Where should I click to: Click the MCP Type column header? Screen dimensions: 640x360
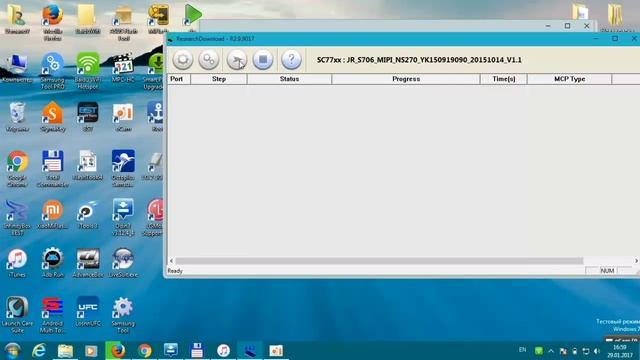click(569, 79)
